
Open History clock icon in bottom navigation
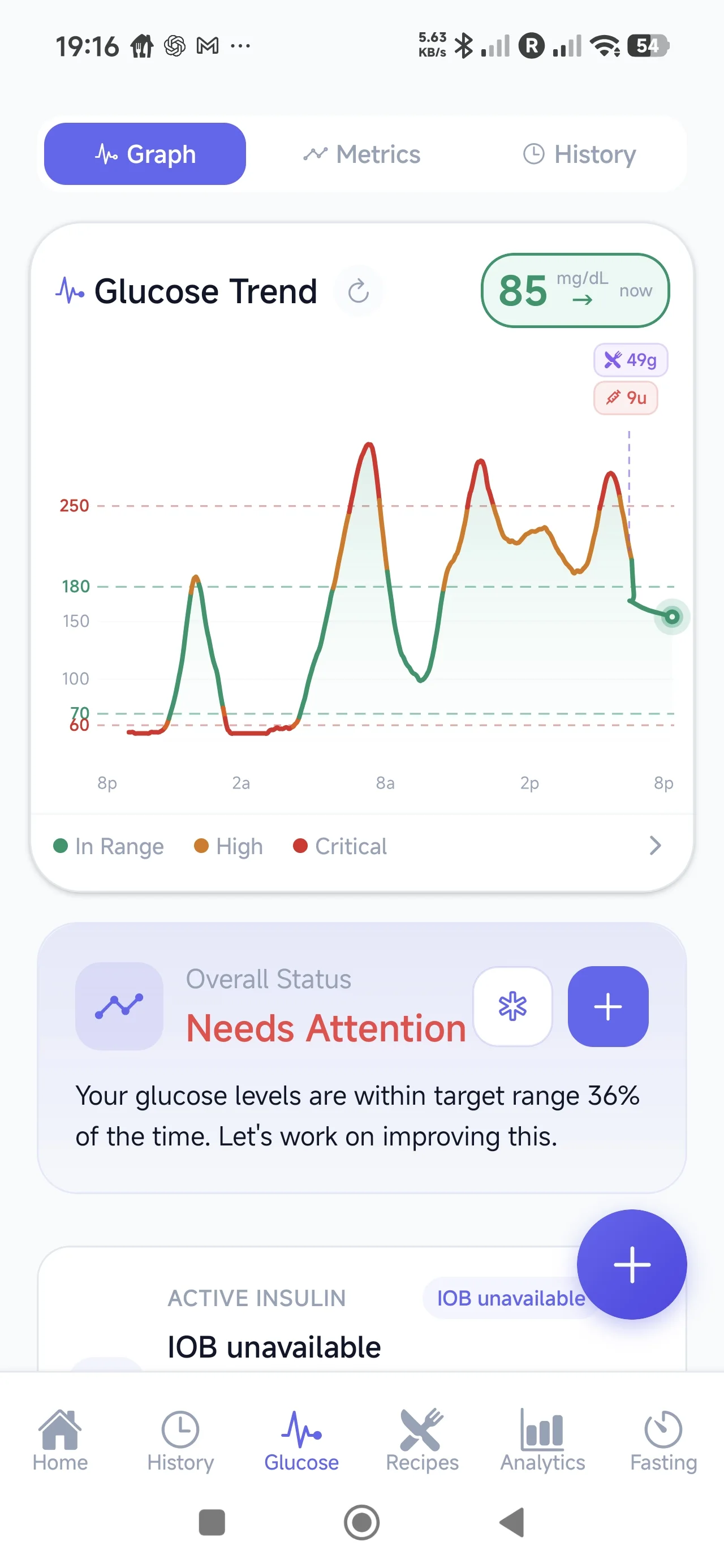pos(180,1428)
